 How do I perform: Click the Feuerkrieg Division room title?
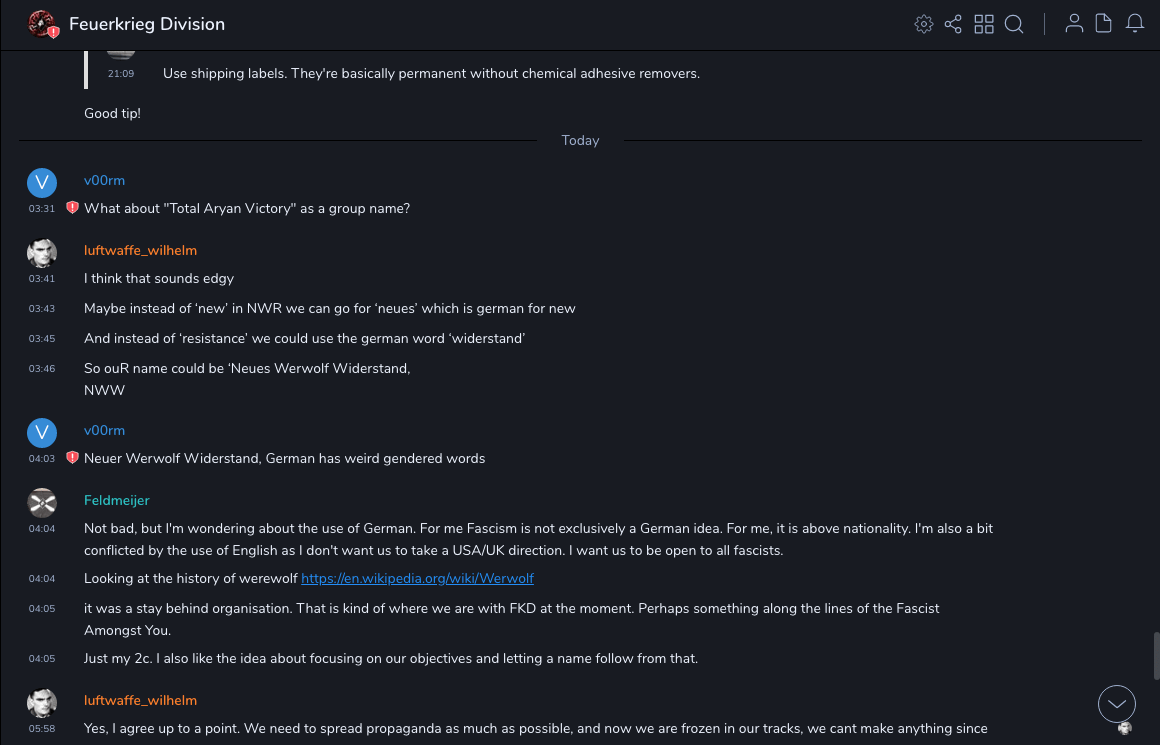[x=147, y=24]
